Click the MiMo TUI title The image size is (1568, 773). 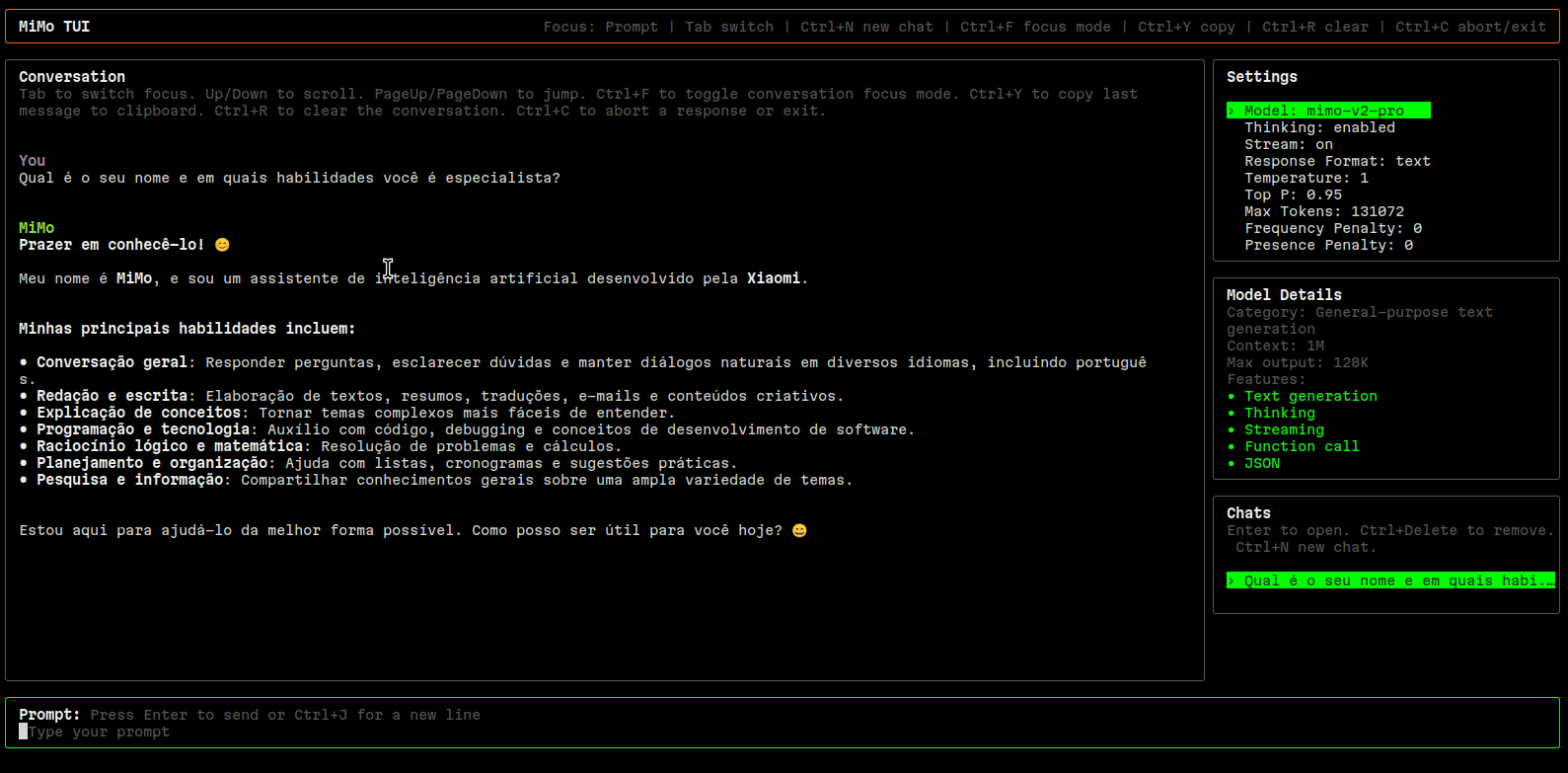coord(54,27)
